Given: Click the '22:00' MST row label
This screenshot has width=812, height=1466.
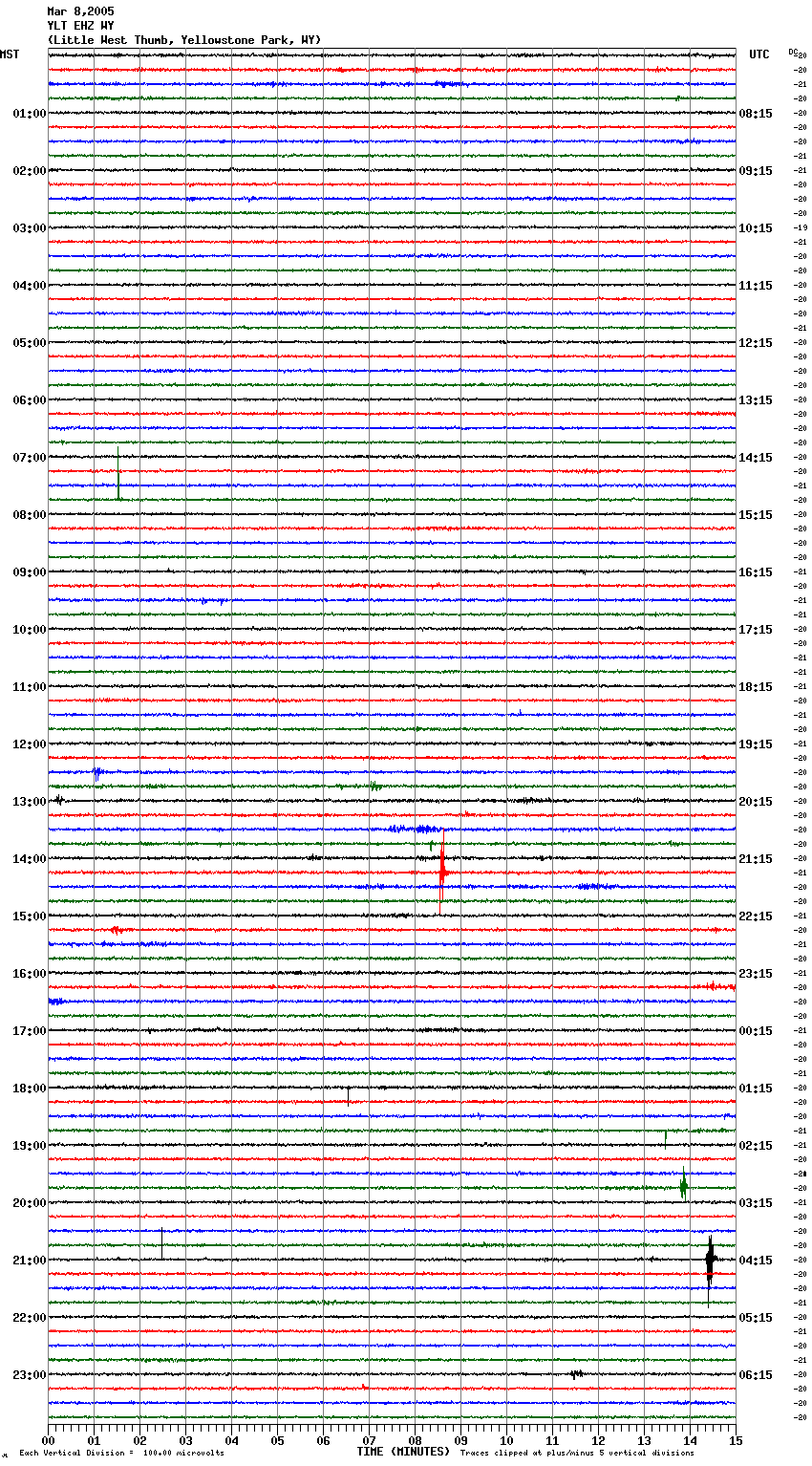Looking at the screenshot, I should click(x=30, y=1318).
